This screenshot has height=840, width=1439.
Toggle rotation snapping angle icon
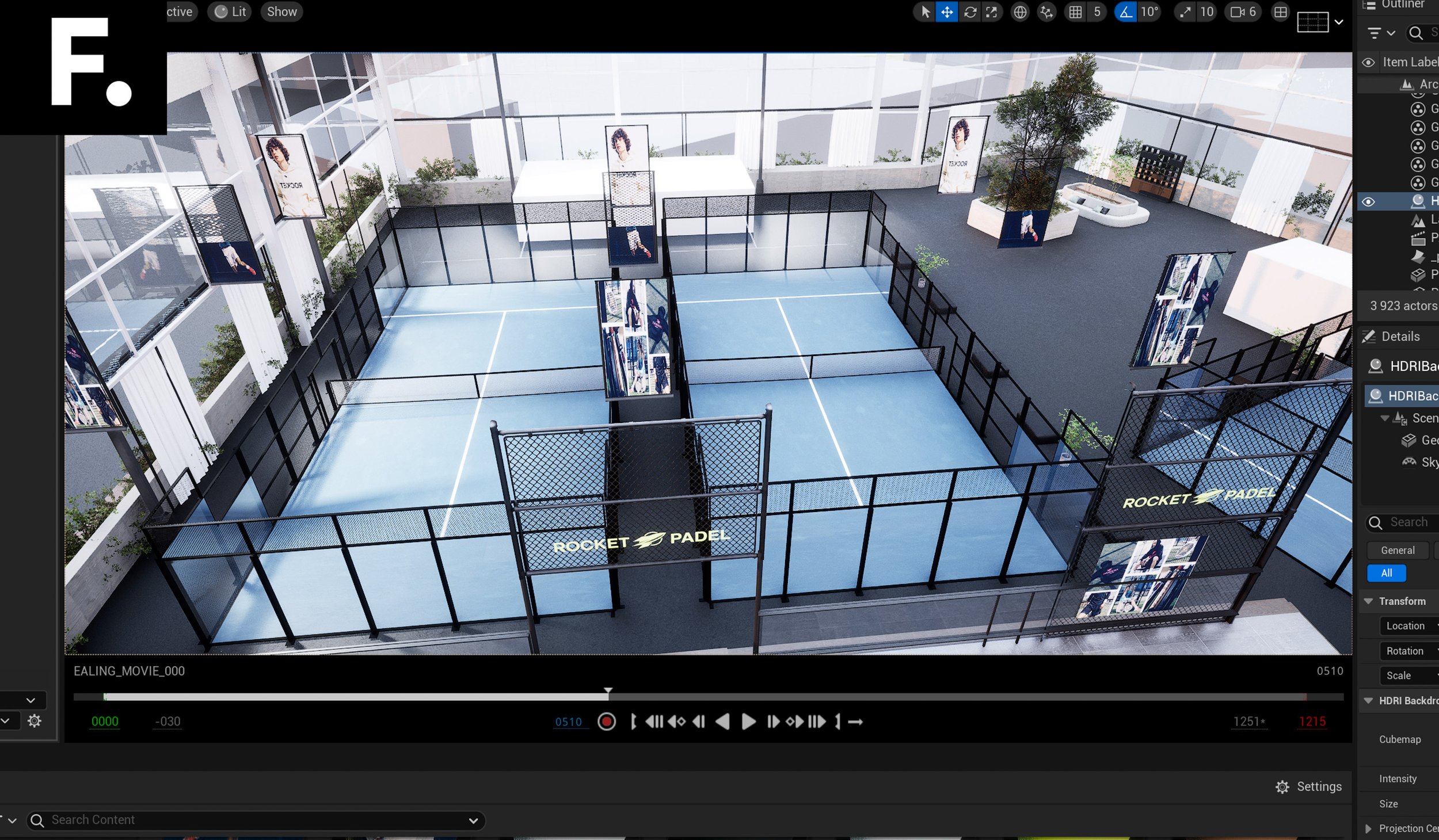pos(1125,12)
